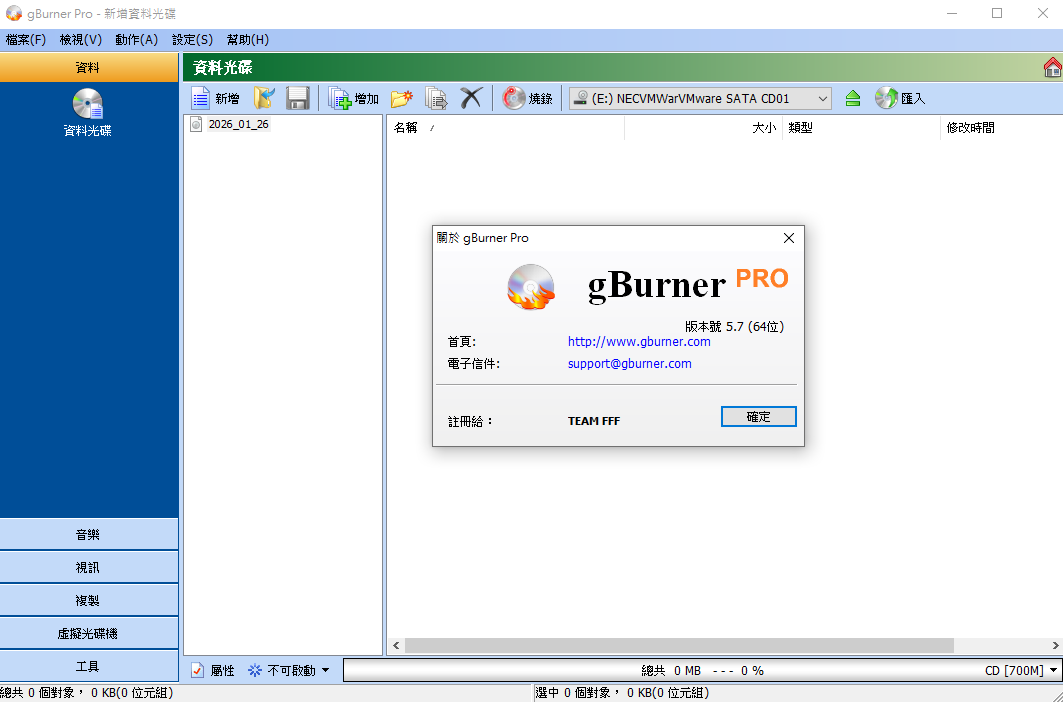Viewport: 1063px width, 702px height.
Task: Click the 版本號 5.7 (64位) version text
Action: pyautogui.click(x=734, y=326)
